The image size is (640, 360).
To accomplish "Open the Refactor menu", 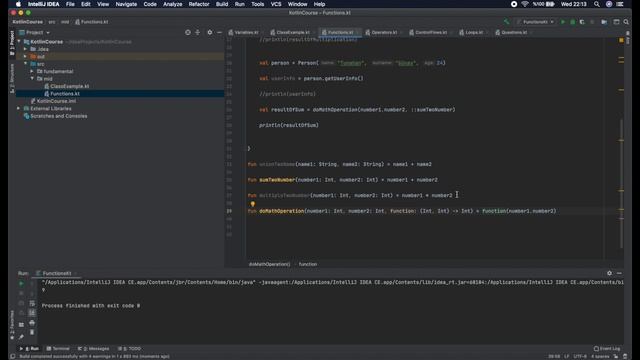I will click(199, 4).
